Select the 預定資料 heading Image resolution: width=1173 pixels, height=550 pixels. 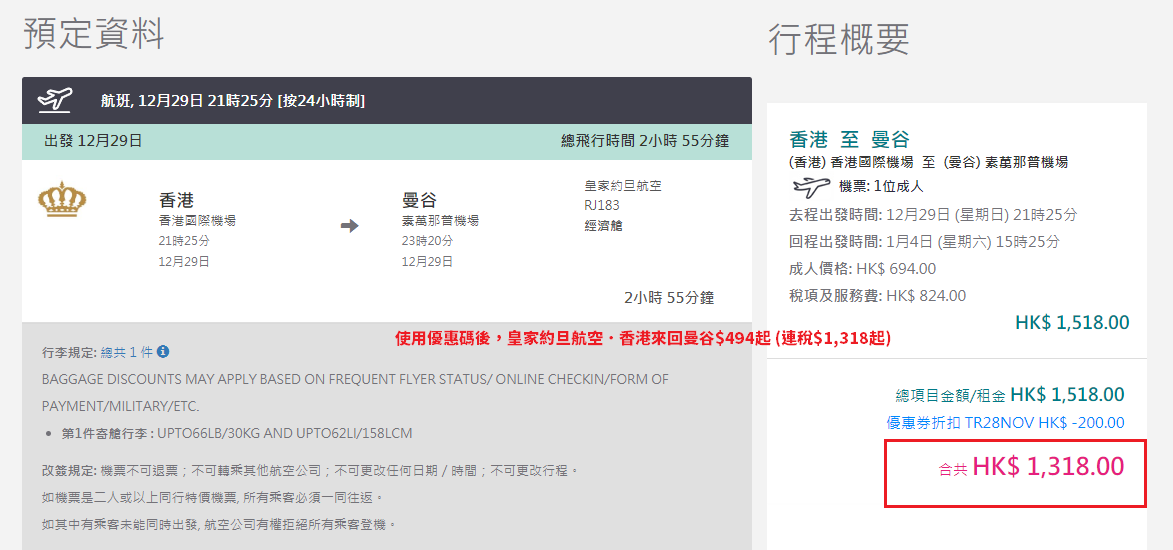tap(93, 34)
